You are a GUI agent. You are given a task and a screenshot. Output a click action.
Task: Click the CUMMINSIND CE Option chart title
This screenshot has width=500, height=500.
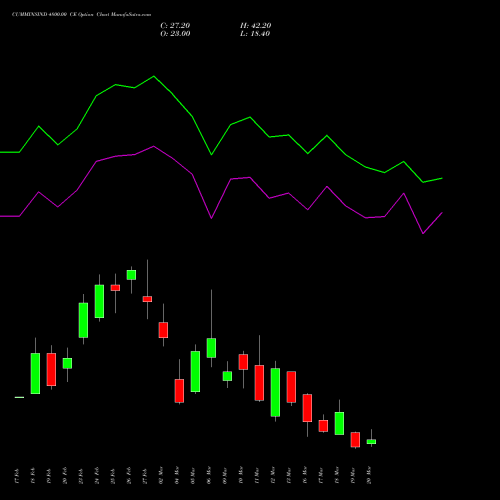tap(81, 15)
